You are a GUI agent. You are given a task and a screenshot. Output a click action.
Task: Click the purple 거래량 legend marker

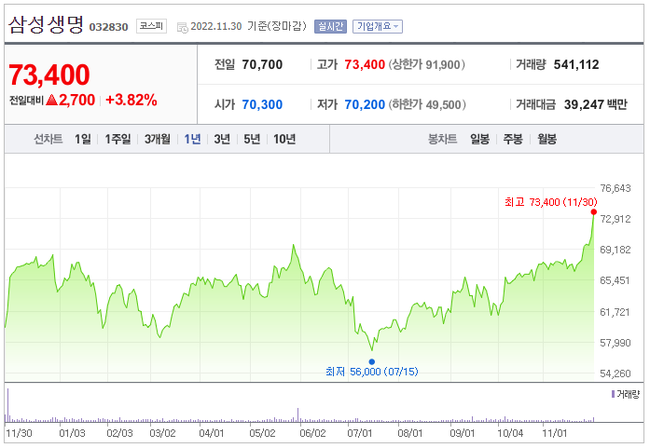pyautogui.click(x=613, y=394)
